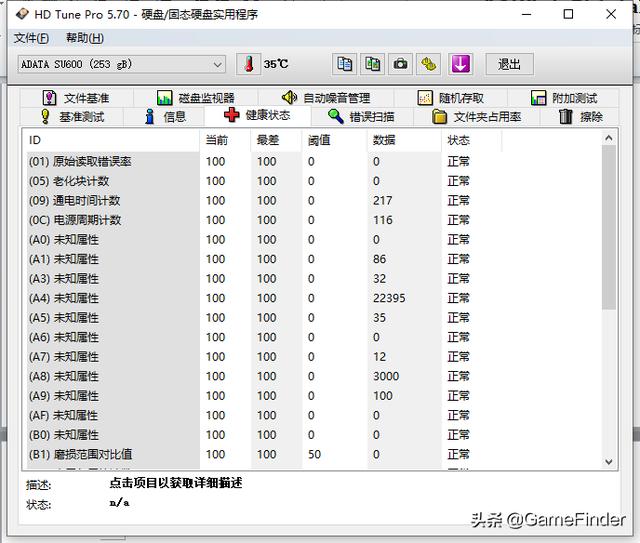
Task: Click the threshold value 50
Action: (x=314, y=455)
